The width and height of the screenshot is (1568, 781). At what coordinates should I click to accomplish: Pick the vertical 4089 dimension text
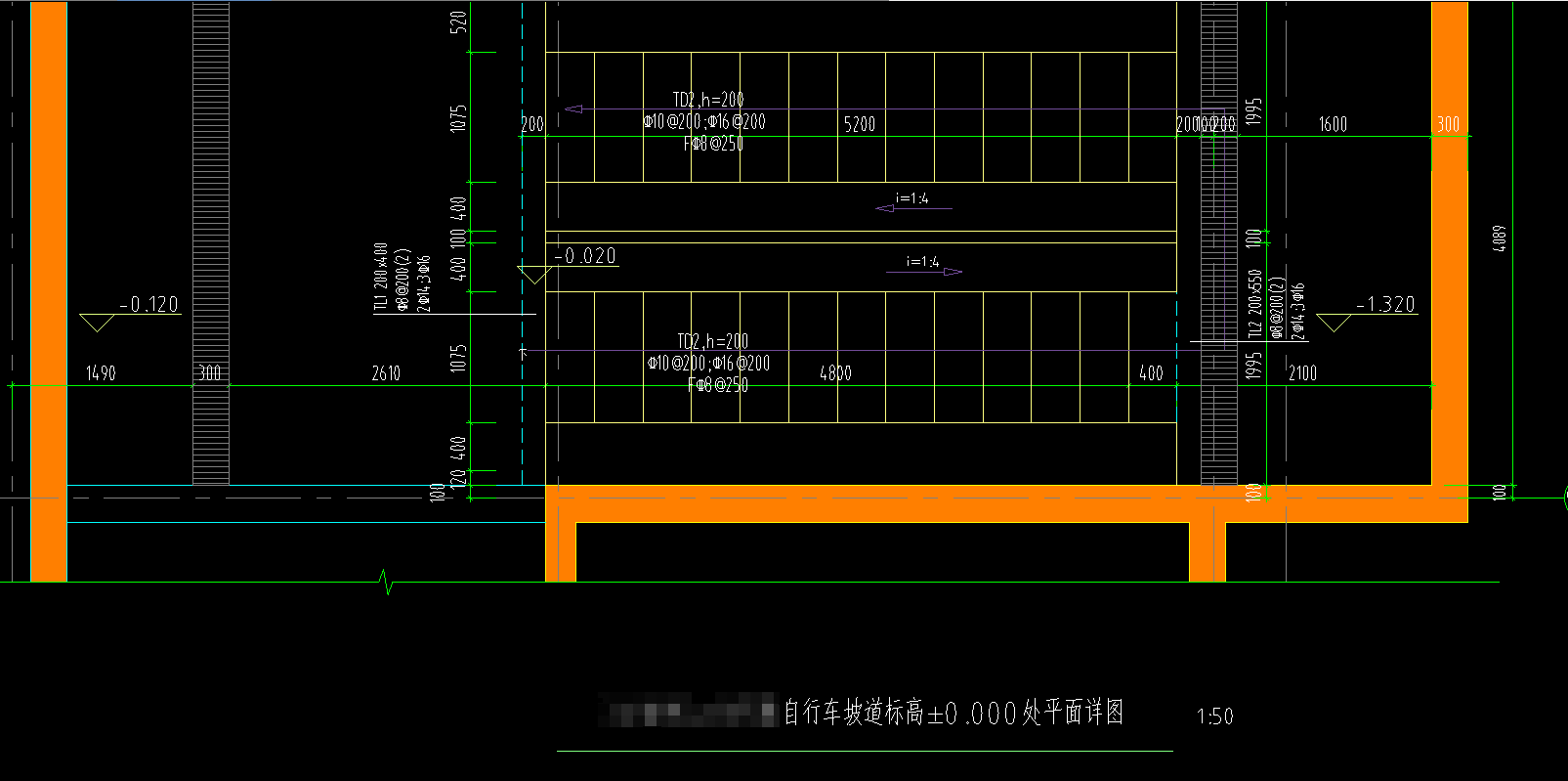tap(1500, 239)
